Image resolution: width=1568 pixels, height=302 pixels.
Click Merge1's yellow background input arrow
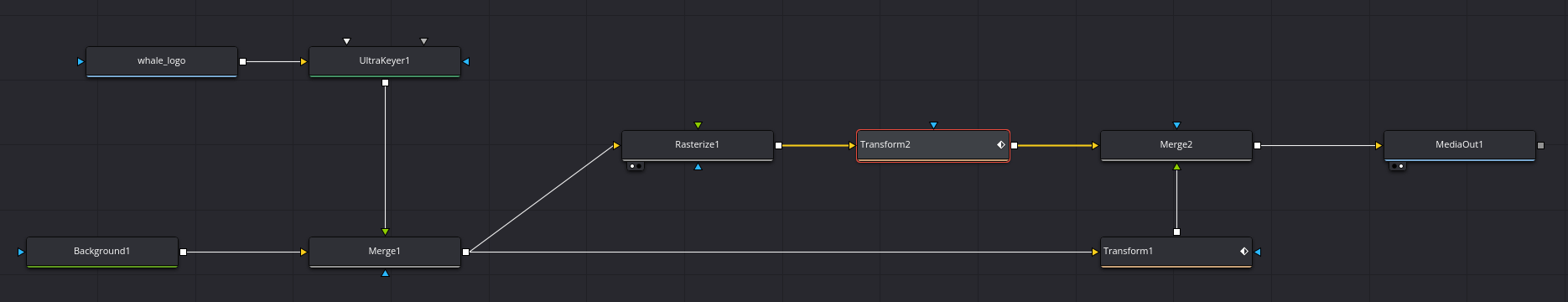[x=304, y=252]
